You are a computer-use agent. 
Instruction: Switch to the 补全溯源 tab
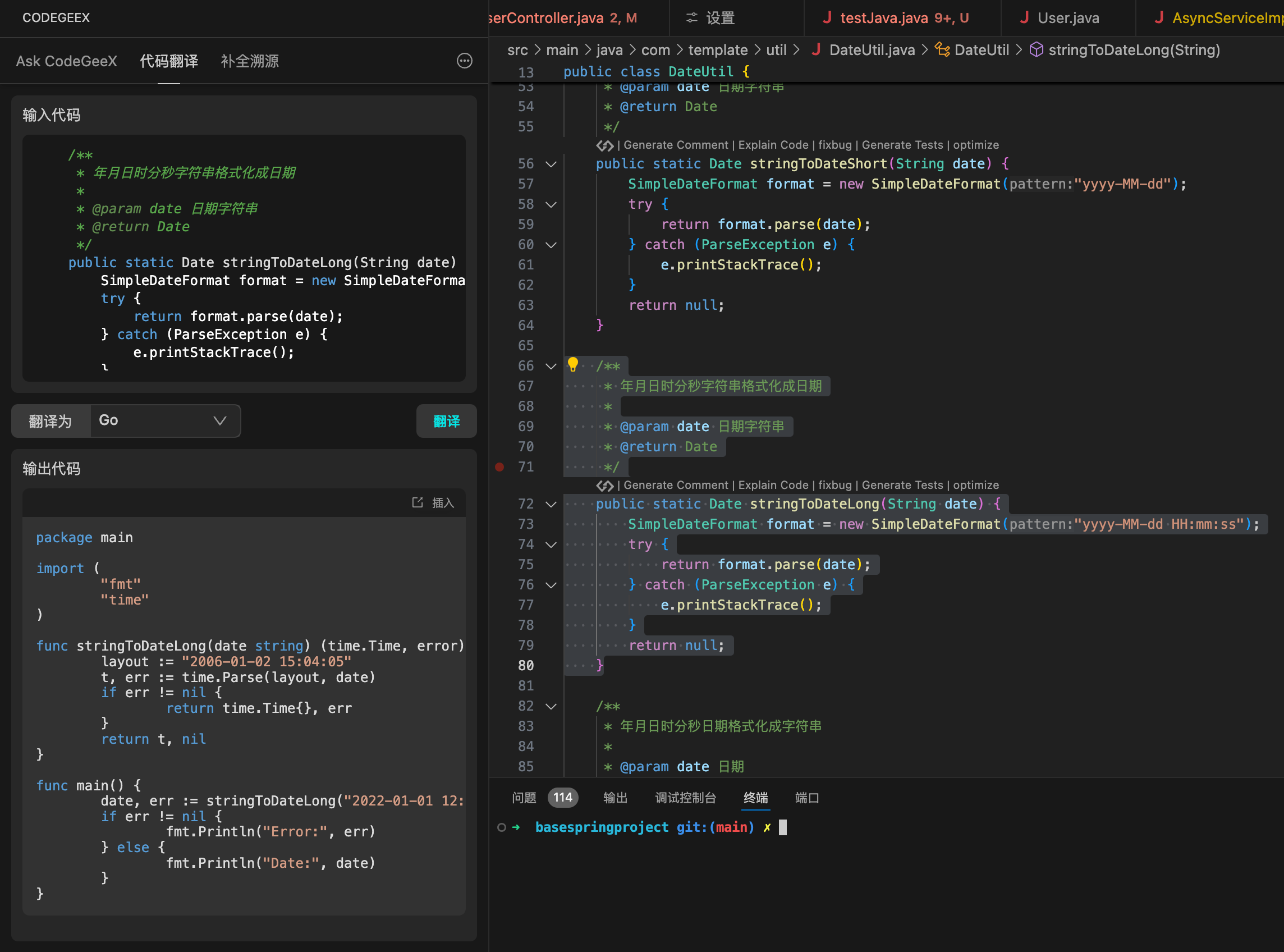tap(249, 61)
